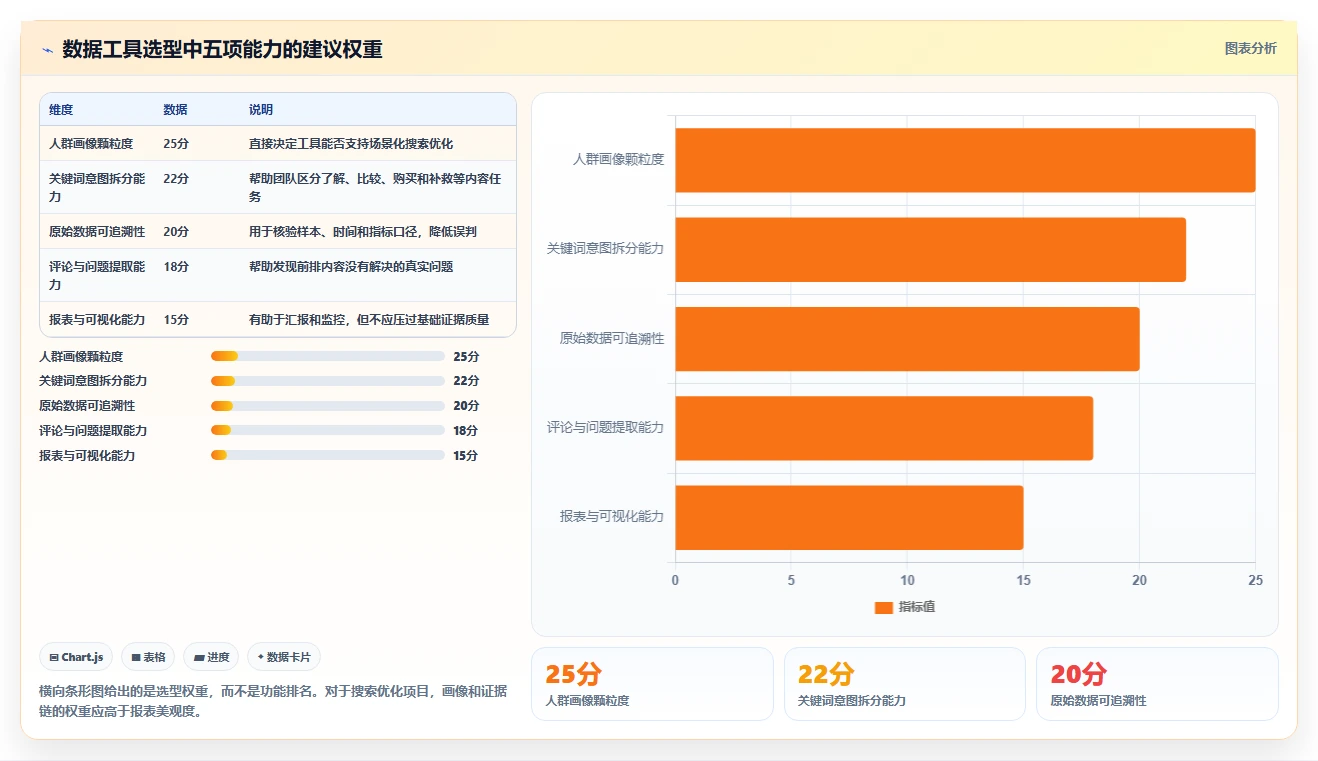This screenshot has width=1318, height=761.
Task: Click table cell 原始数据可追溯性
Action: pyautogui.click(x=97, y=232)
